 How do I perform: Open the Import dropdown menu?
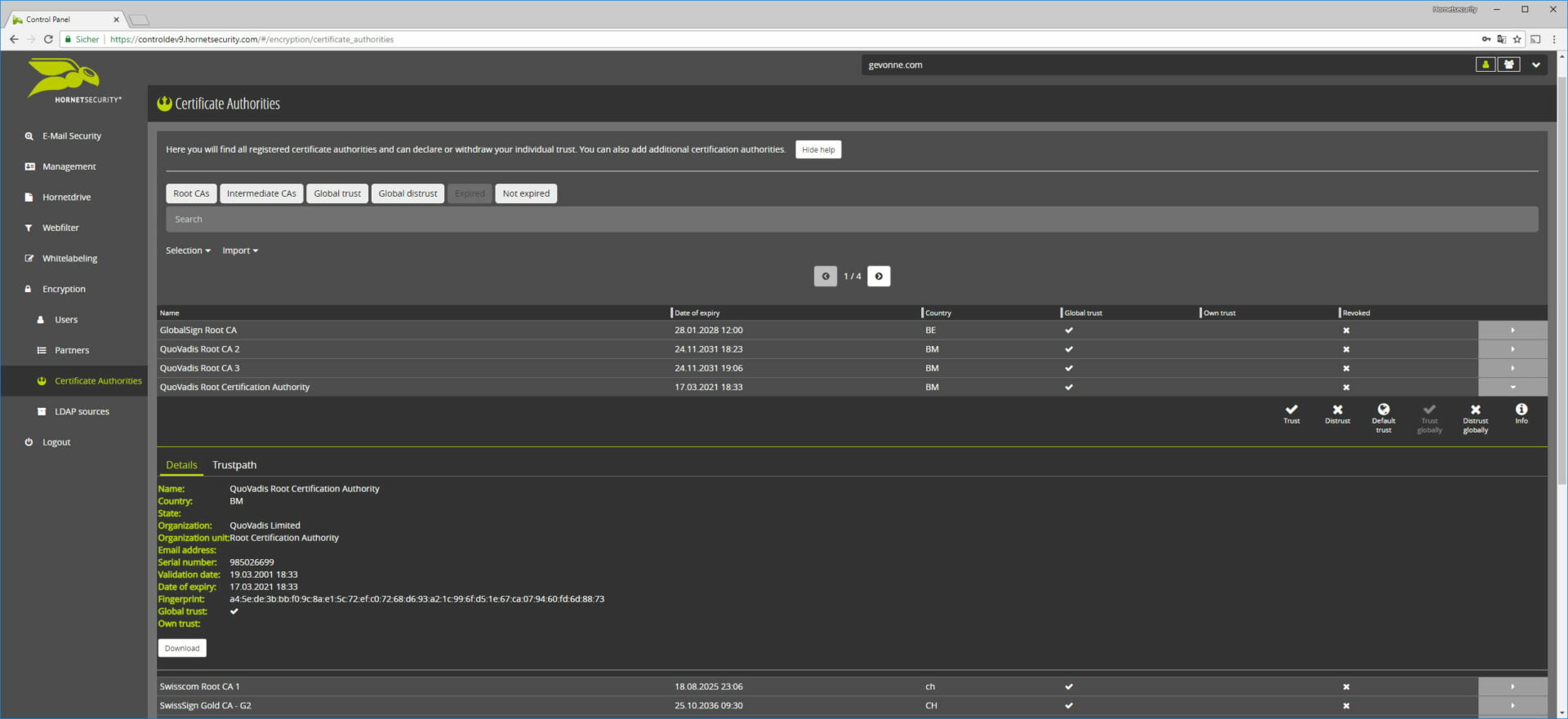(x=240, y=251)
